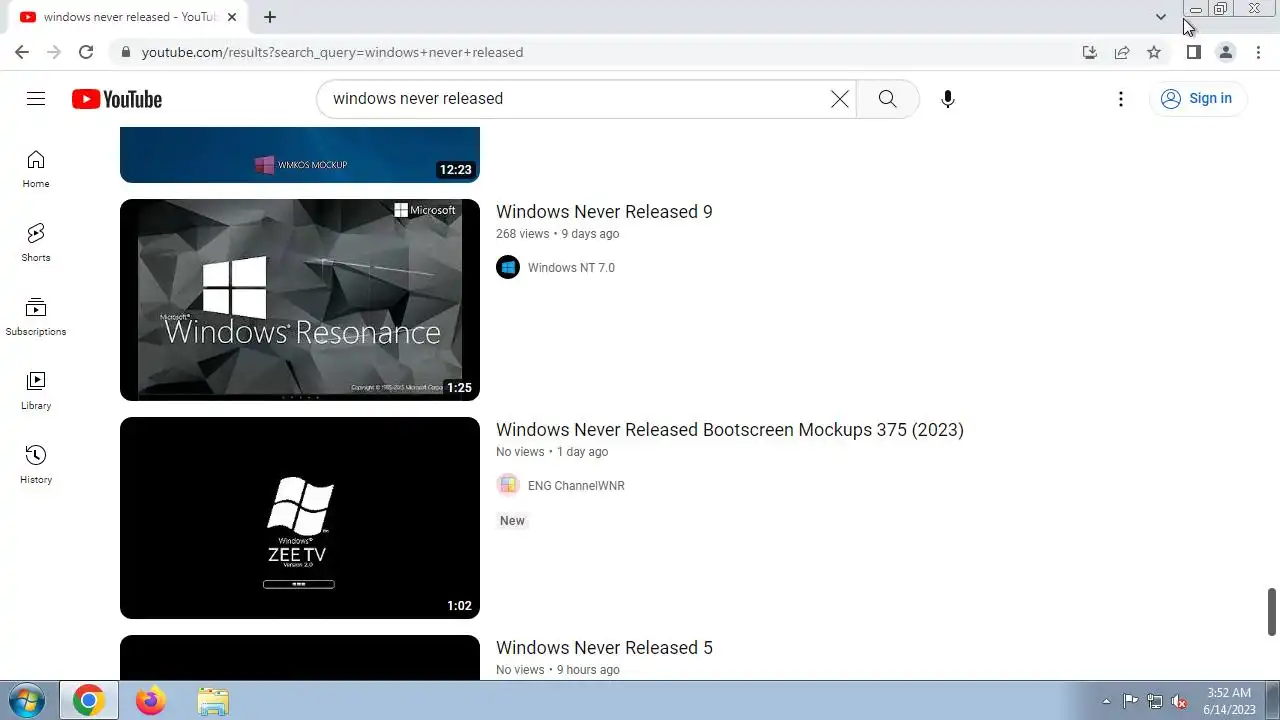
Task: Toggle the browser side panel
Action: click(1193, 52)
